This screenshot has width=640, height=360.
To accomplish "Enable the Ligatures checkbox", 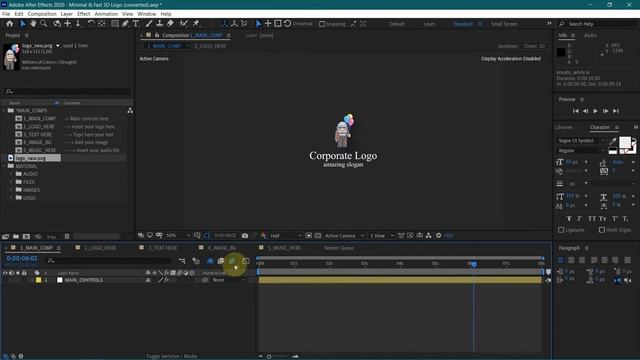I will pyautogui.click(x=561, y=230).
